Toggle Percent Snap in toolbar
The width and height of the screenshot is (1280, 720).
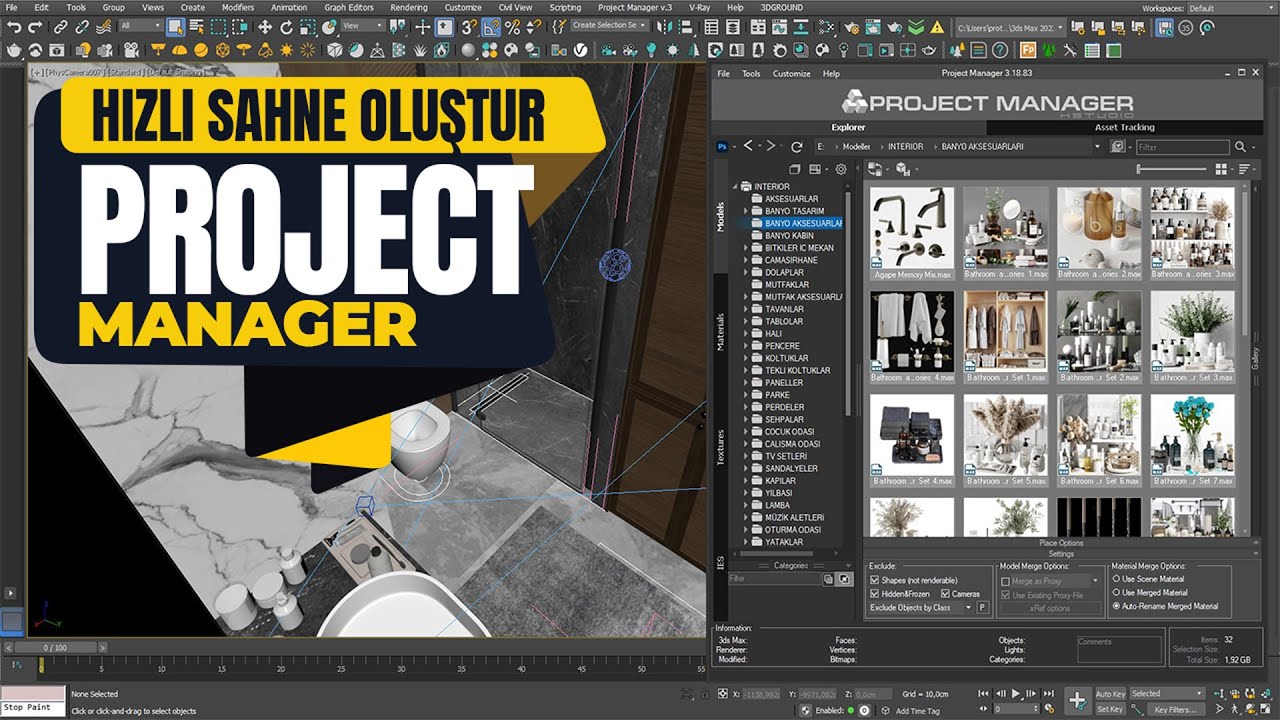tap(513, 27)
